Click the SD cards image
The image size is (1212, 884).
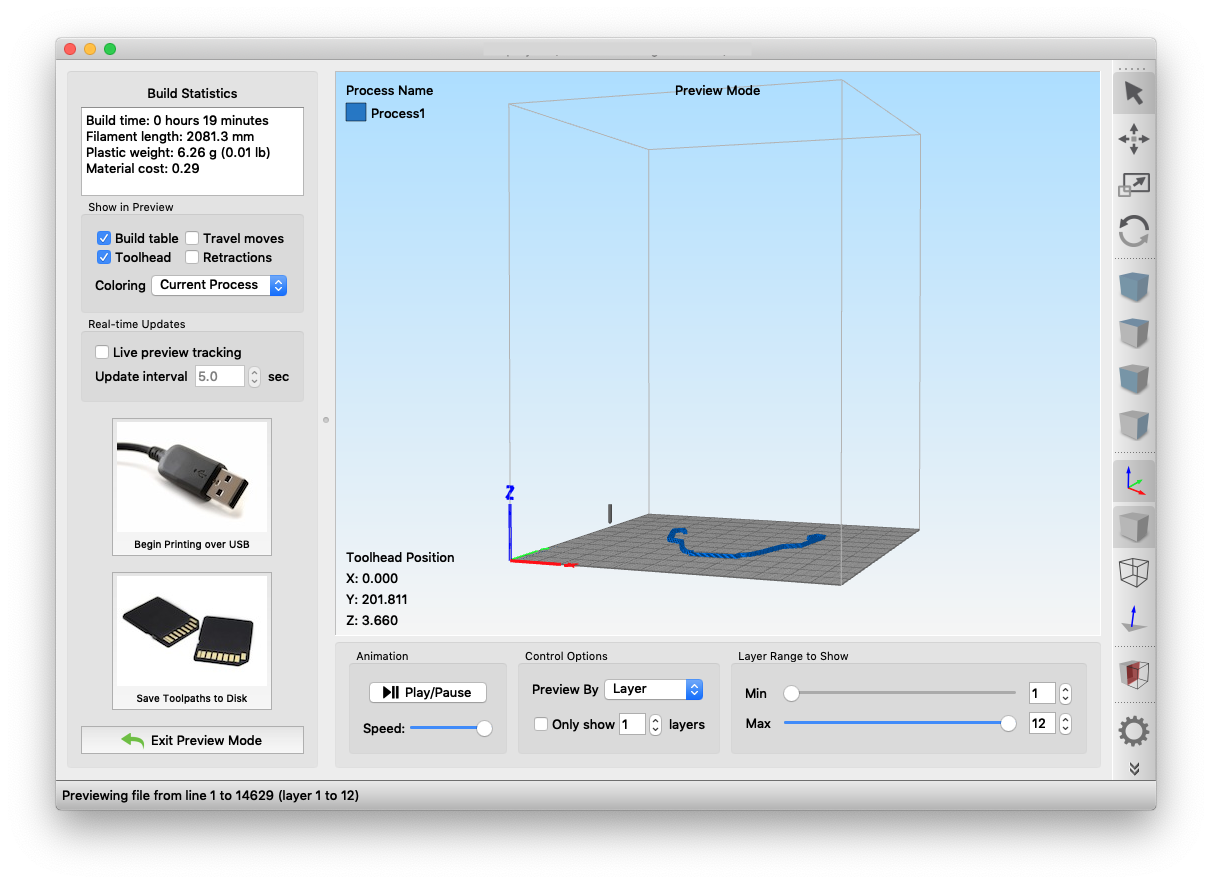(192, 631)
